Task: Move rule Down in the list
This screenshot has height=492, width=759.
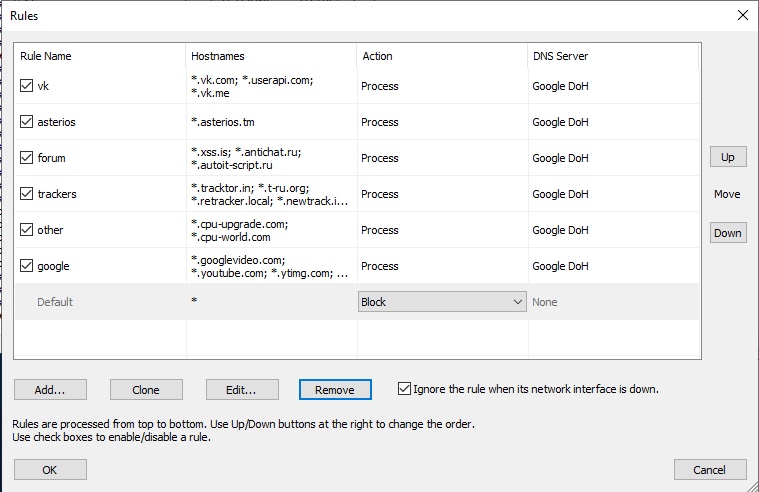Action: [727, 233]
